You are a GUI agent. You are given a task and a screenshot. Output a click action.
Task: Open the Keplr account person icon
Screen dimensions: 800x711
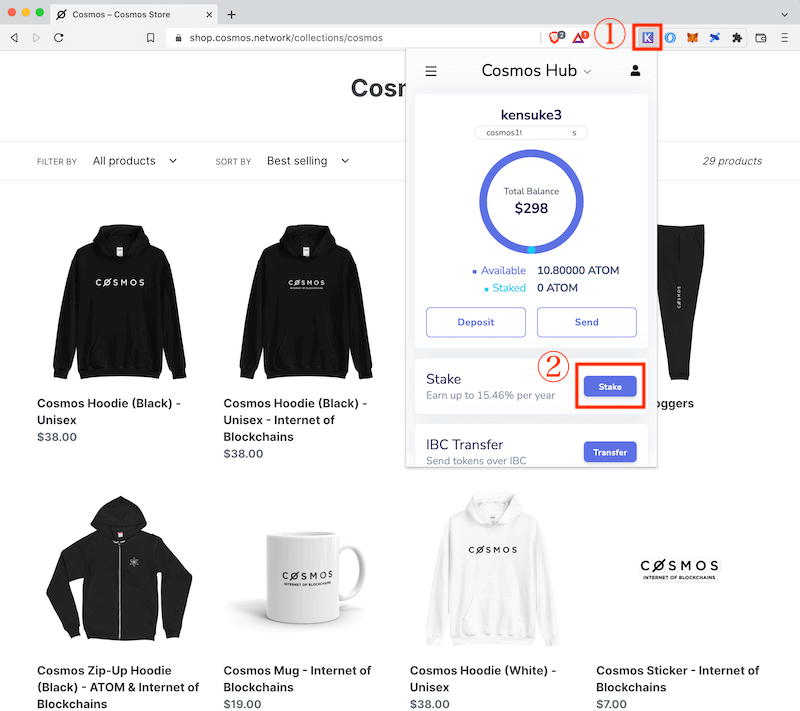[x=635, y=70]
